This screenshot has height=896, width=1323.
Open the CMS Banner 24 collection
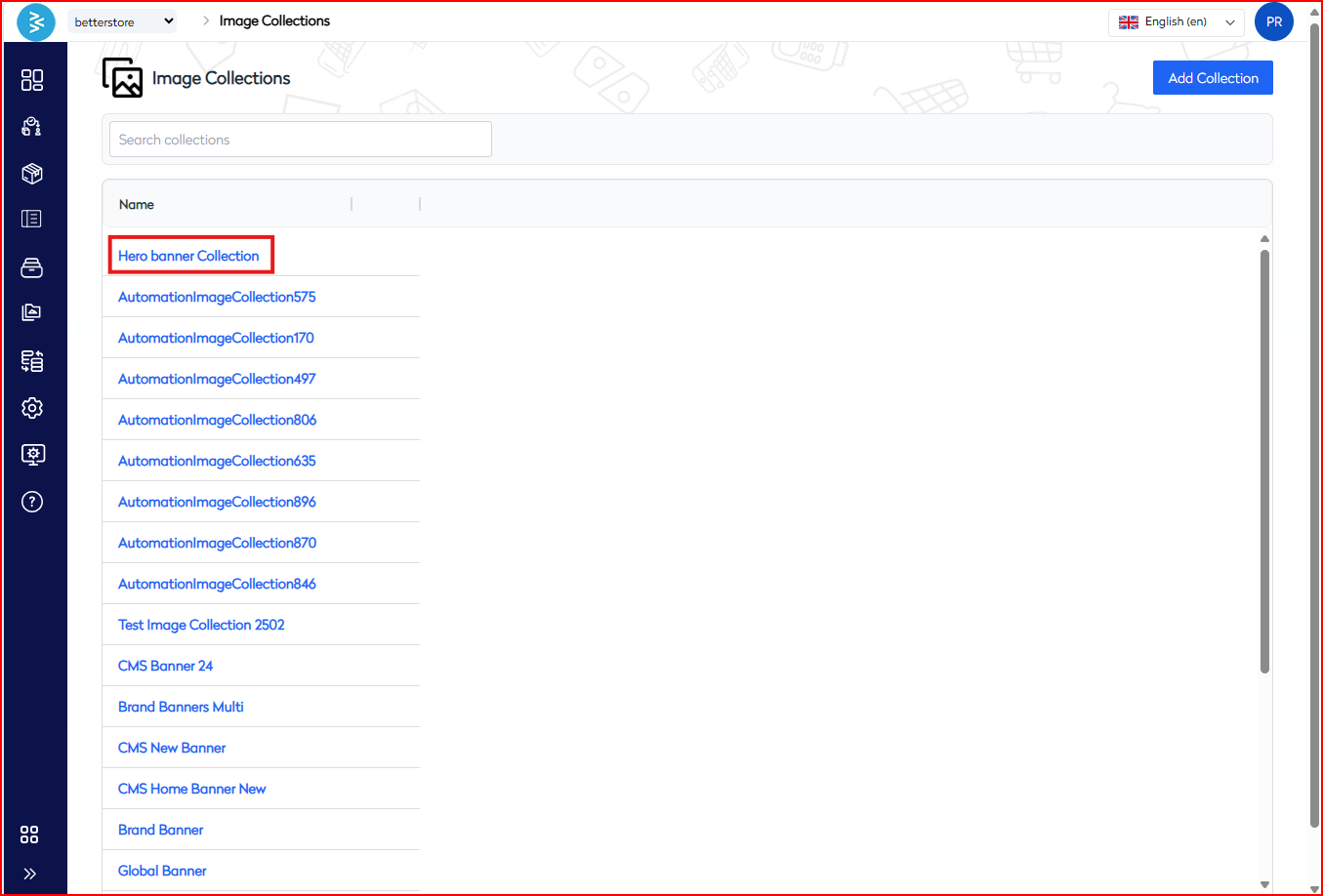[x=165, y=666]
